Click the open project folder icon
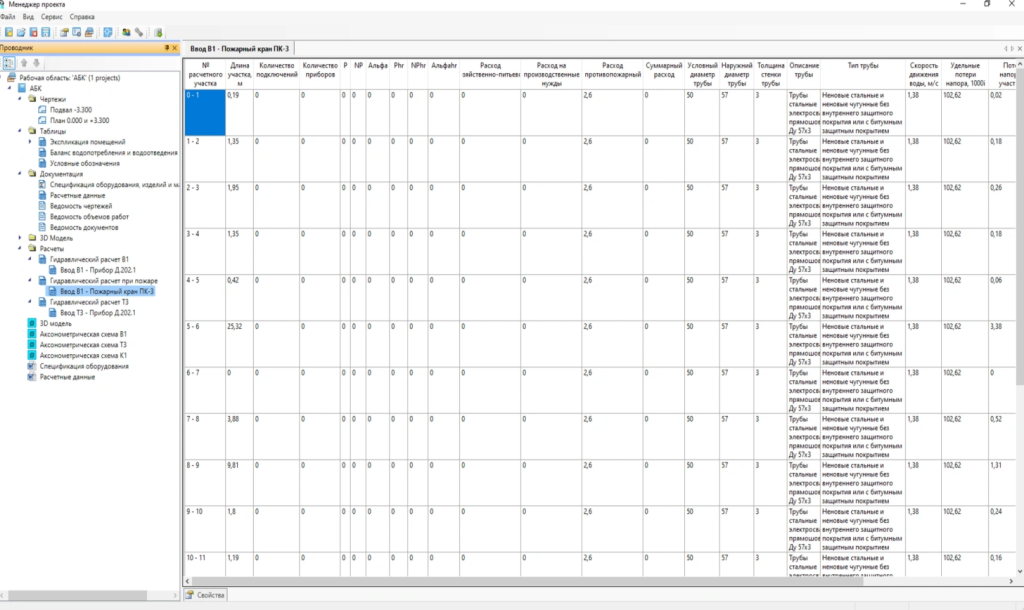Image resolution: width=1024 pixels, height=610 pixels. pyautogui.click(x=21, y=33)
